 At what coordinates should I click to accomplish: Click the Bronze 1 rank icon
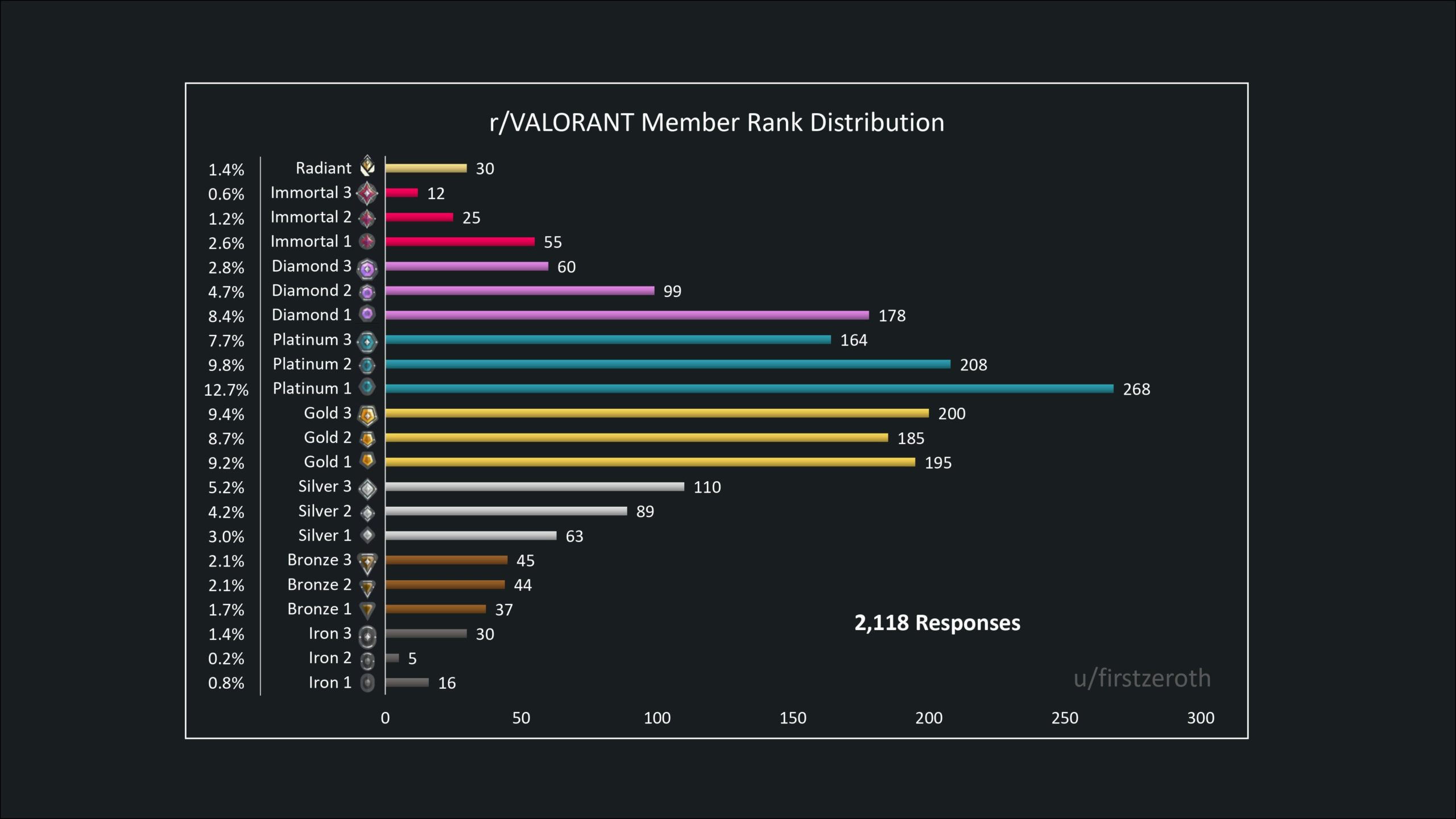pos(367,610)
